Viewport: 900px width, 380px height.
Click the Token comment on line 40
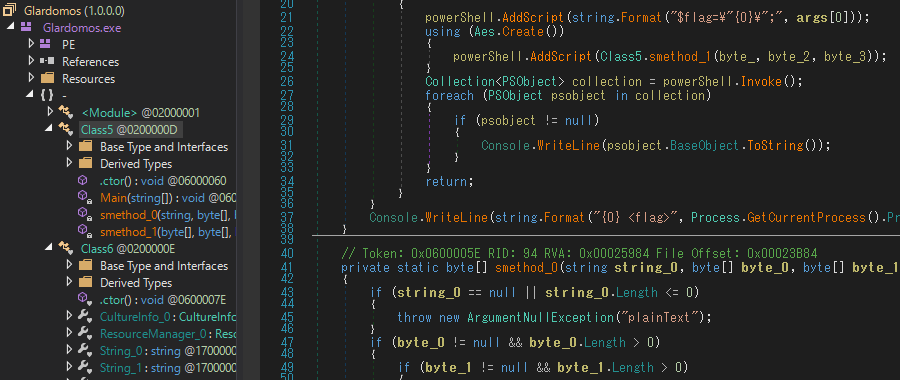point(579,253)
